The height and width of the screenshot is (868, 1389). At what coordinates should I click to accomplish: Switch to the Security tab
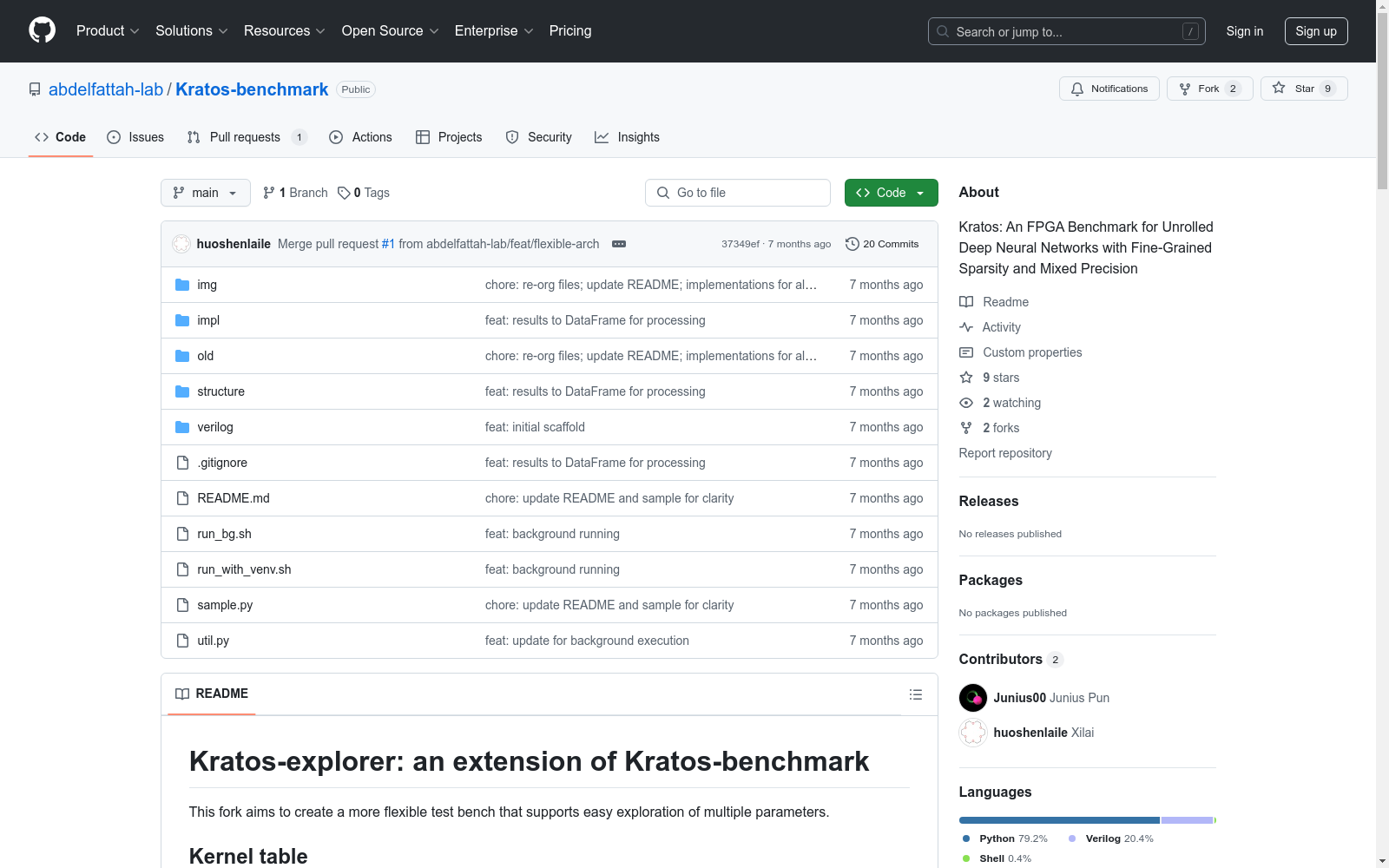click(539, 137)
